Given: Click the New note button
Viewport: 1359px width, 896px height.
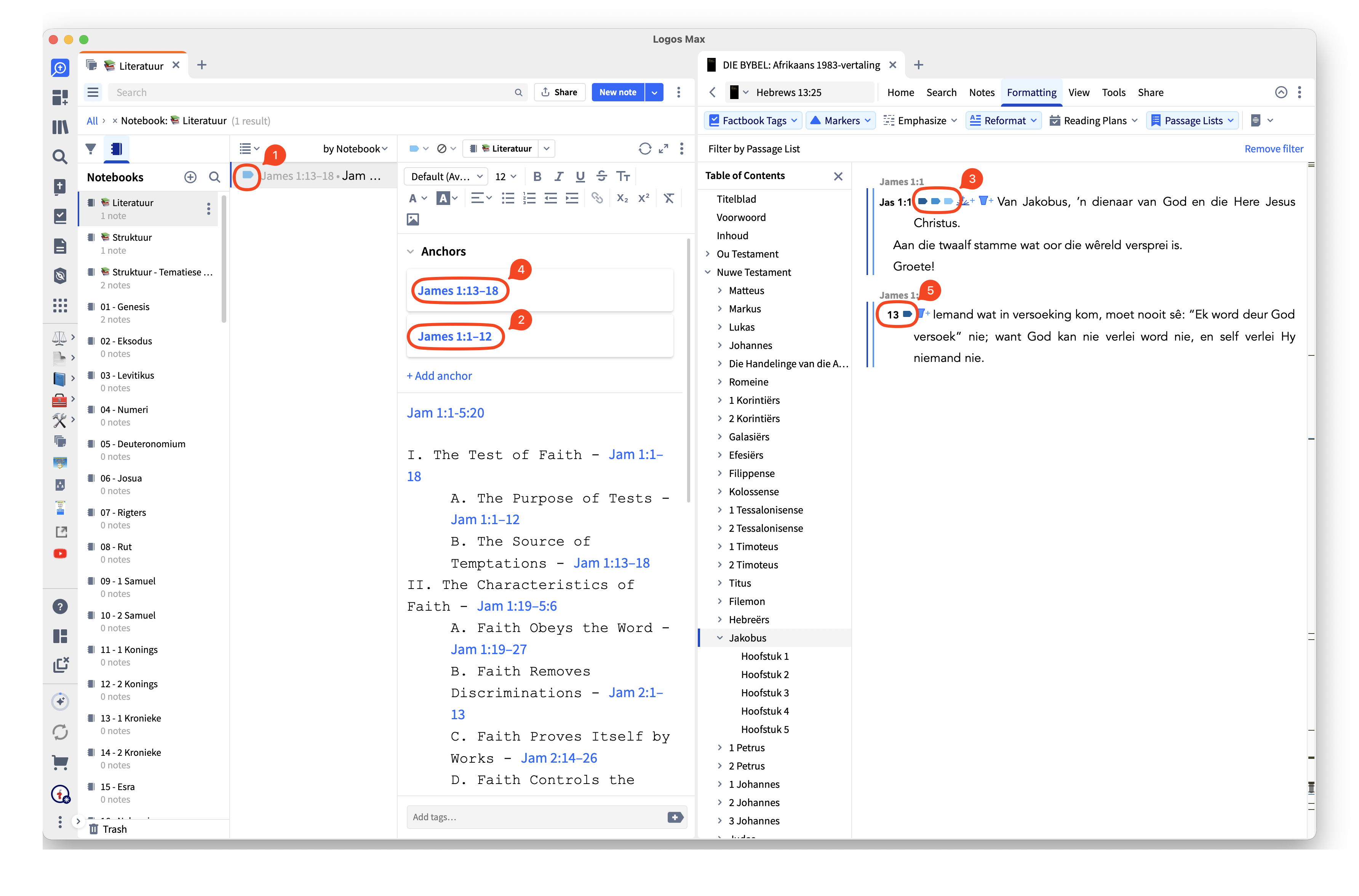Looking at the screenshot, I should click(617, 93).
